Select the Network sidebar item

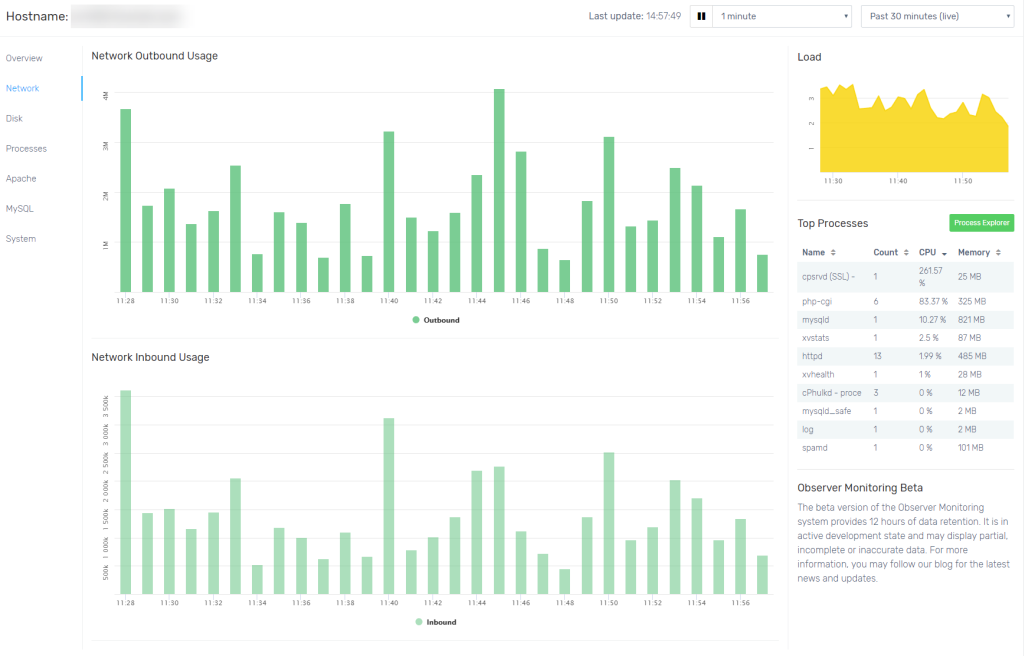pos(22,88)
